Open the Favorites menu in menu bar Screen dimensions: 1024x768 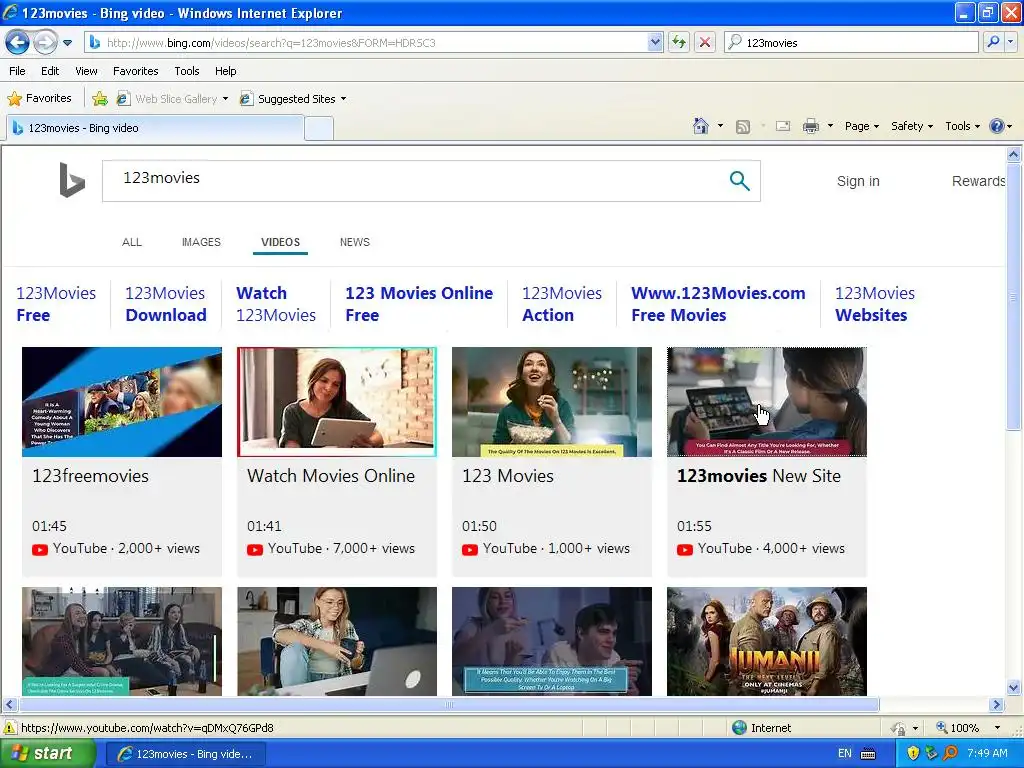click(135, 71)
